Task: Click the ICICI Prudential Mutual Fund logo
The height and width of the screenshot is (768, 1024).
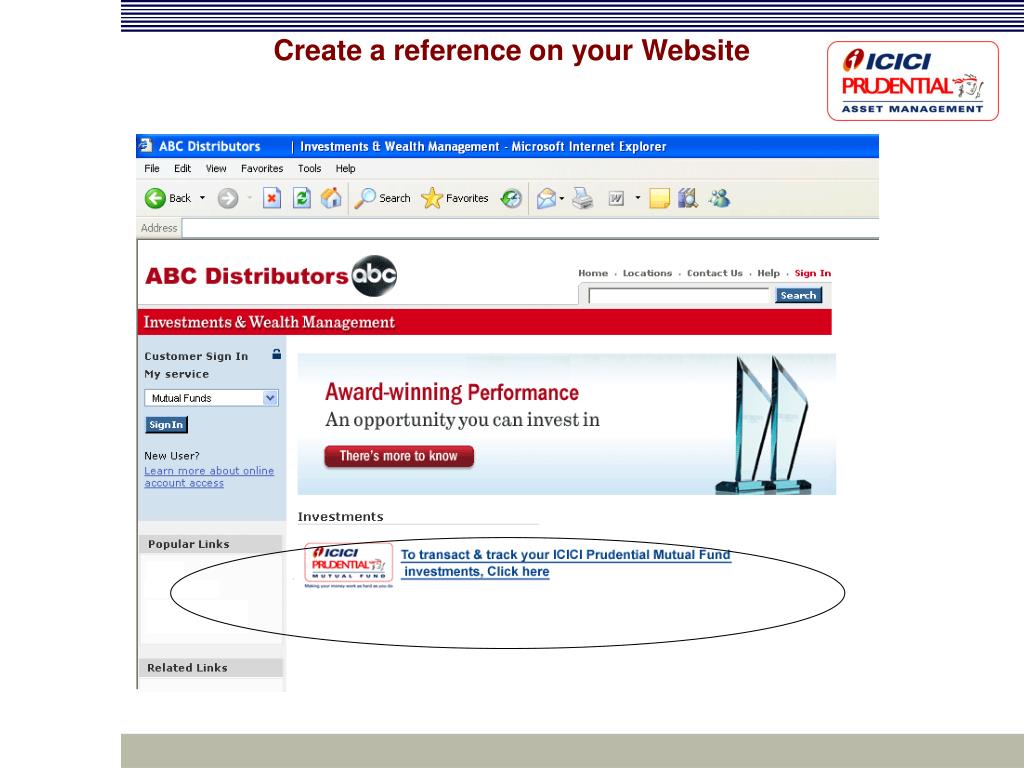Action: tap(349, 565)
